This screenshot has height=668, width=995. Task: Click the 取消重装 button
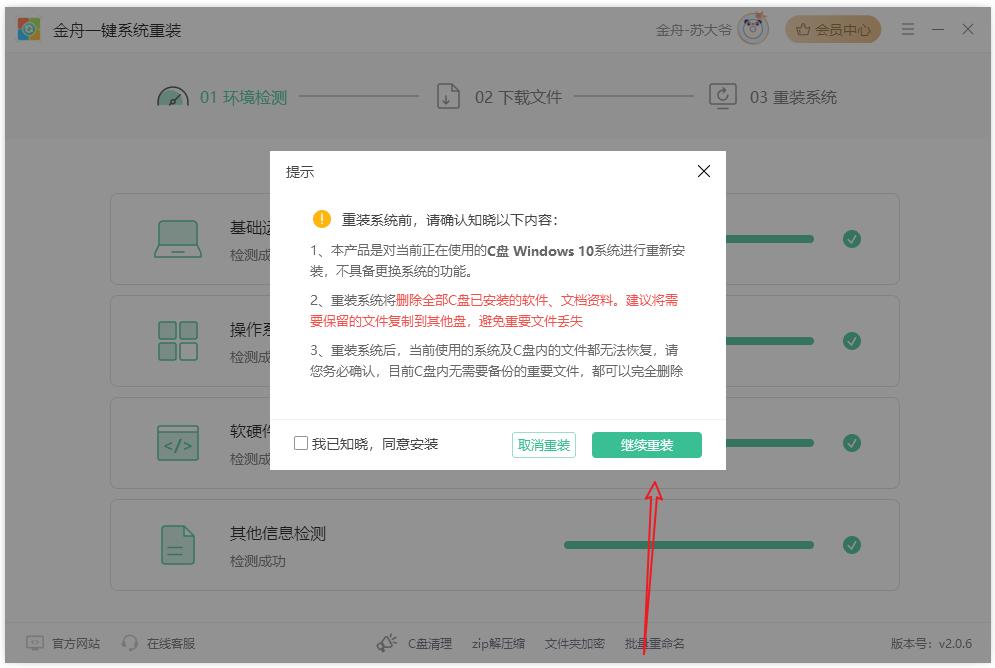click(544, 445)
